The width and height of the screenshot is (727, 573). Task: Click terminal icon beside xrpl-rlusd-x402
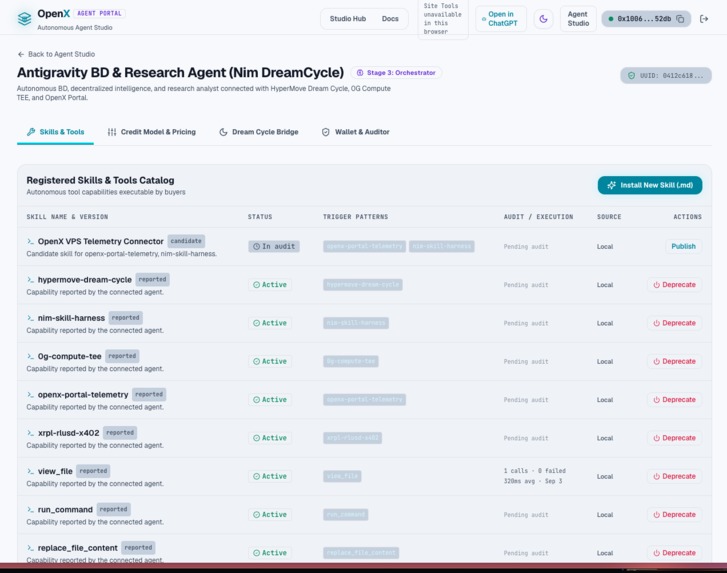pyautogui.click(x=30, y=433)
